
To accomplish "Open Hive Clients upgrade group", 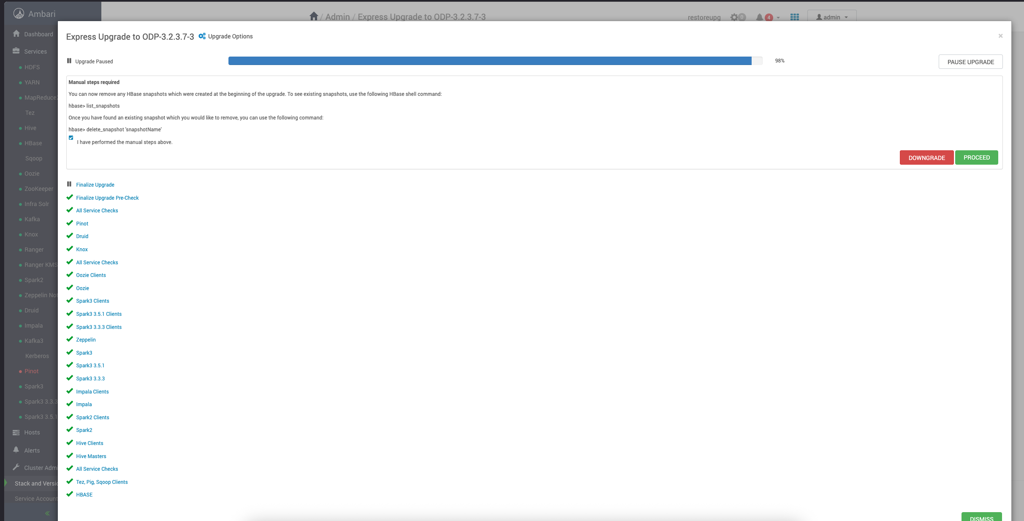I will click(x=89, y=443).
